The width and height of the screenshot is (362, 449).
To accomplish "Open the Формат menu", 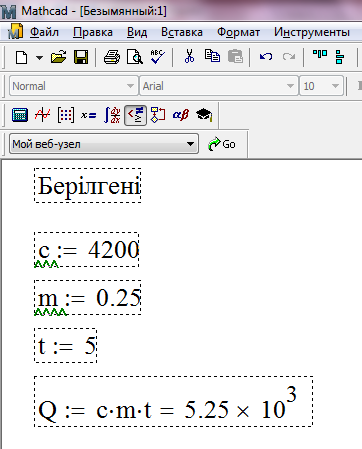I will point(238,32).
